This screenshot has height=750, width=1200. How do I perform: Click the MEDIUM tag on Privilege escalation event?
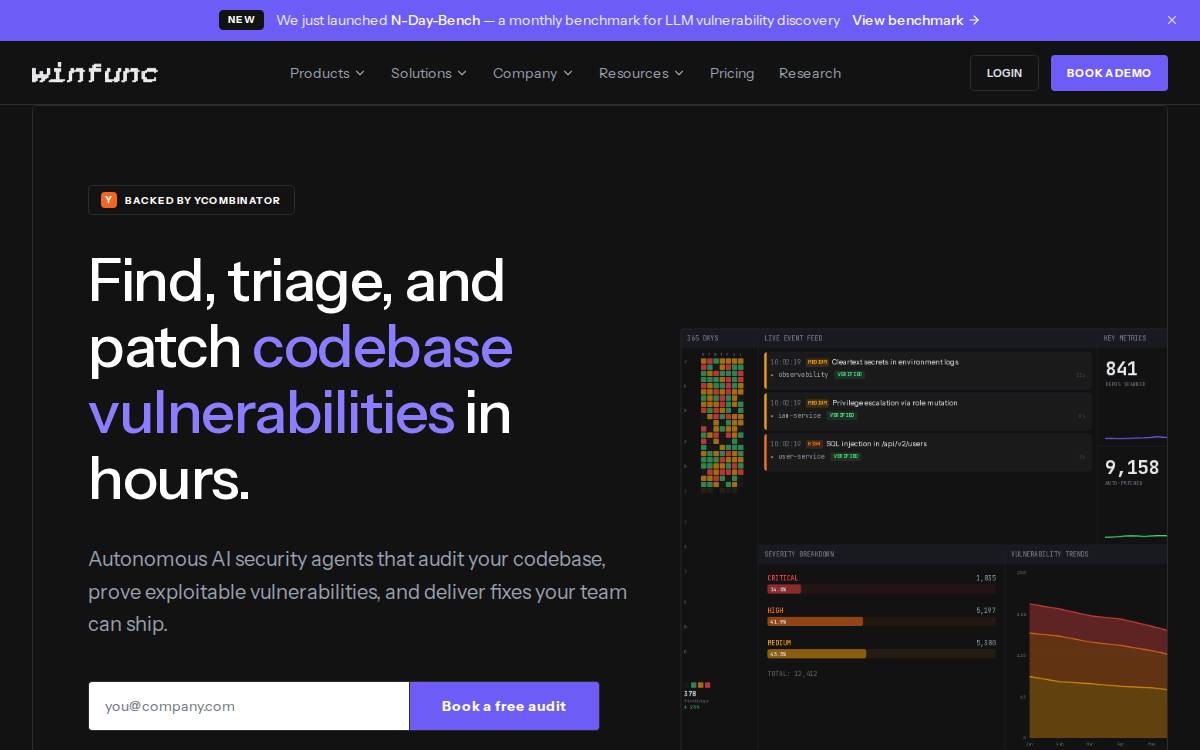[x=818, y=403]
